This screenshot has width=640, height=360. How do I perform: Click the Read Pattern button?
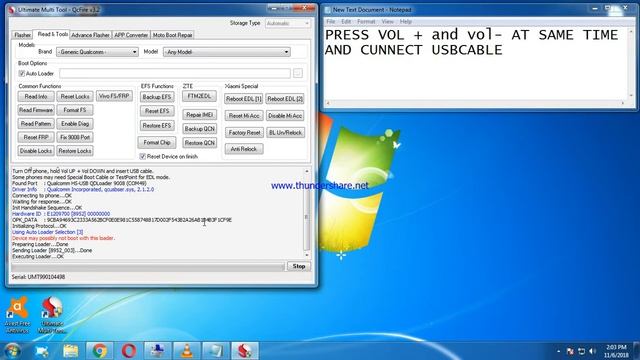click(x=36, y=124)
